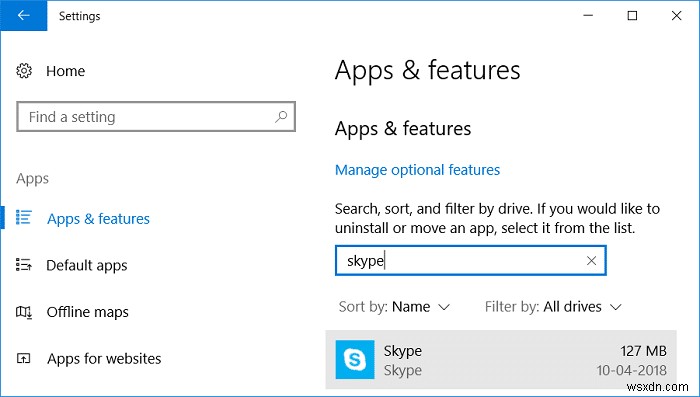
Task: Open the Filter by All drives dropdown
Action: tap(553, 307)
